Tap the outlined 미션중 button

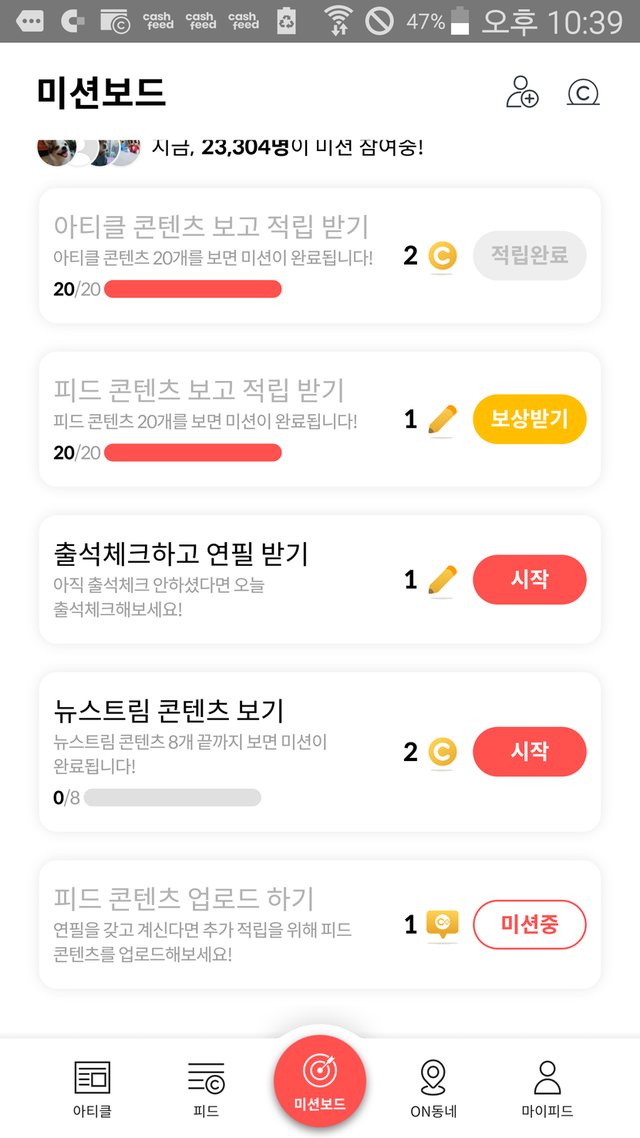tap(529, 925)
